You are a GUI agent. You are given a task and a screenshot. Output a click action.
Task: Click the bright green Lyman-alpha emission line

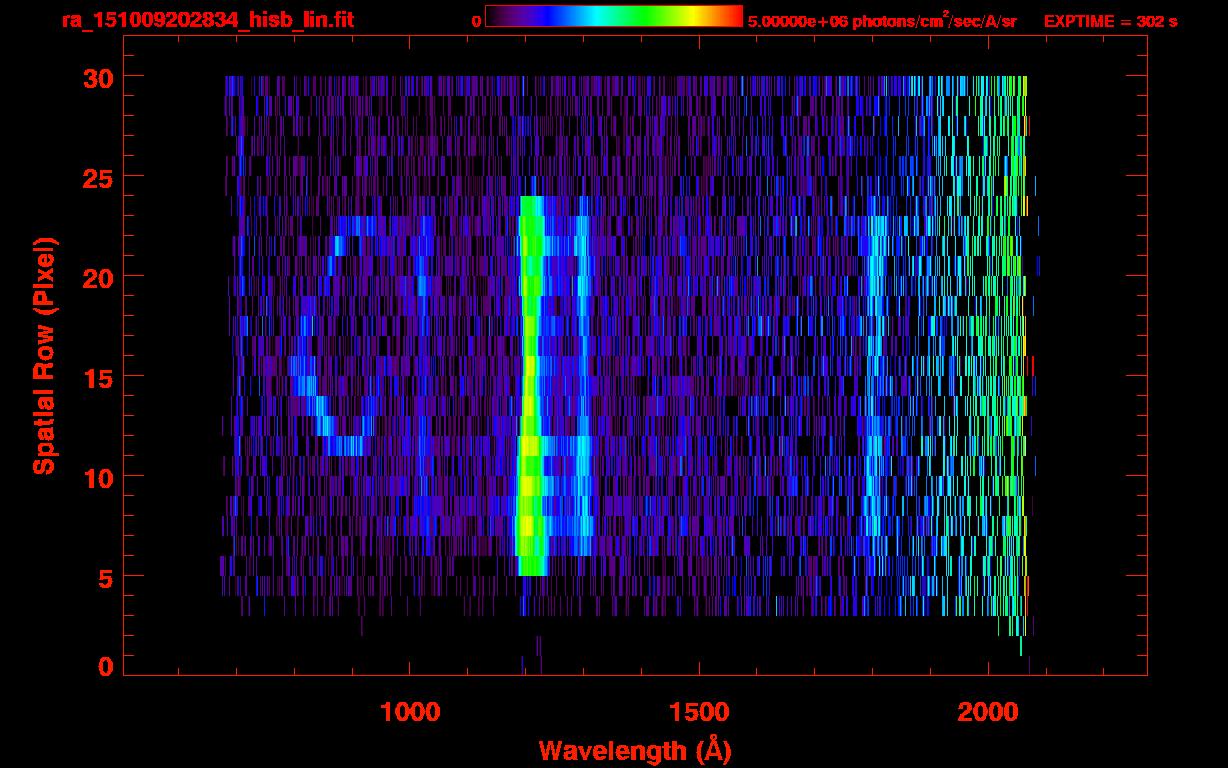pos(530,385)
